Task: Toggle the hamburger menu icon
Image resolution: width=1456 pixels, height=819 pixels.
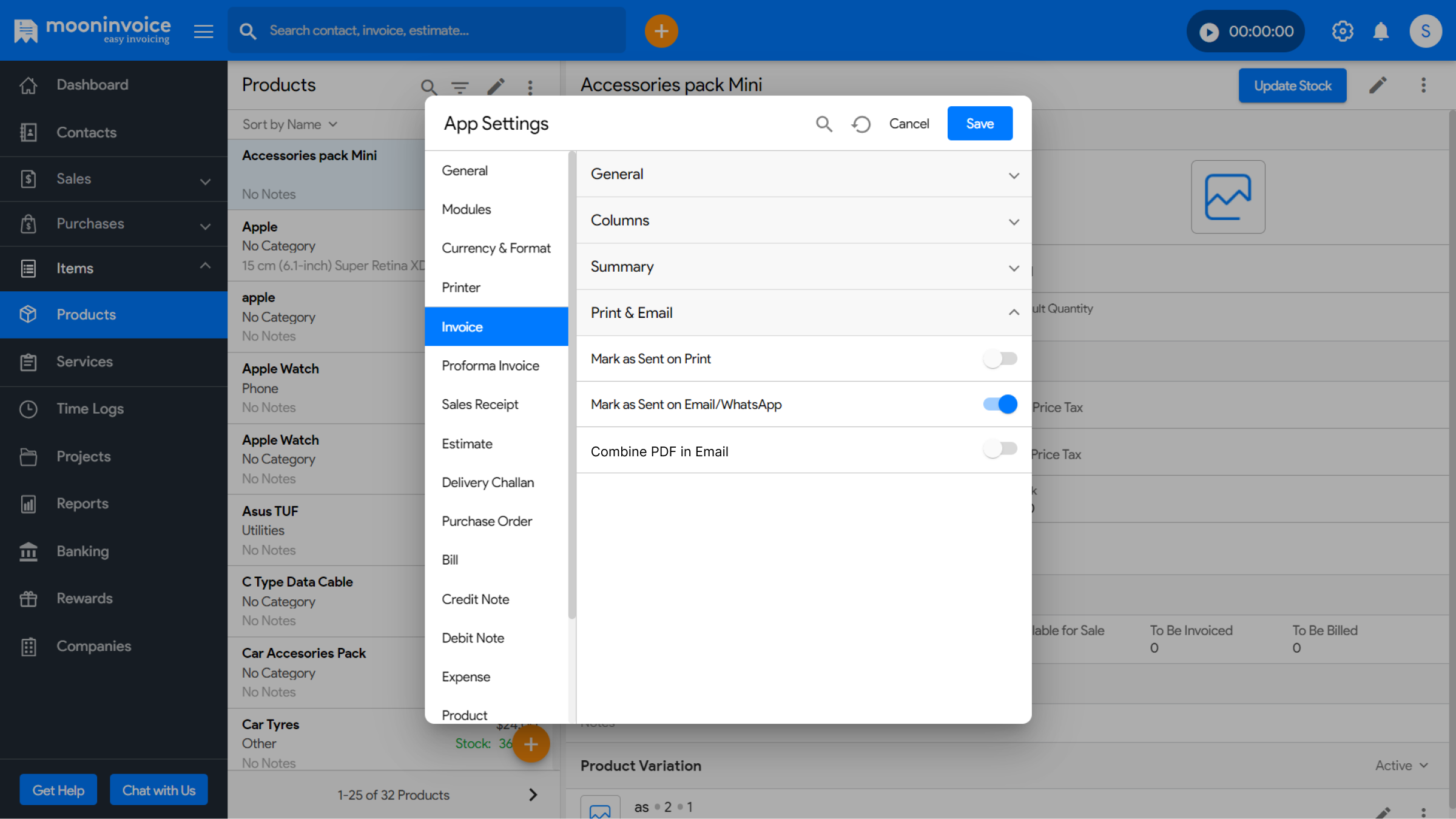Action: 203,31
